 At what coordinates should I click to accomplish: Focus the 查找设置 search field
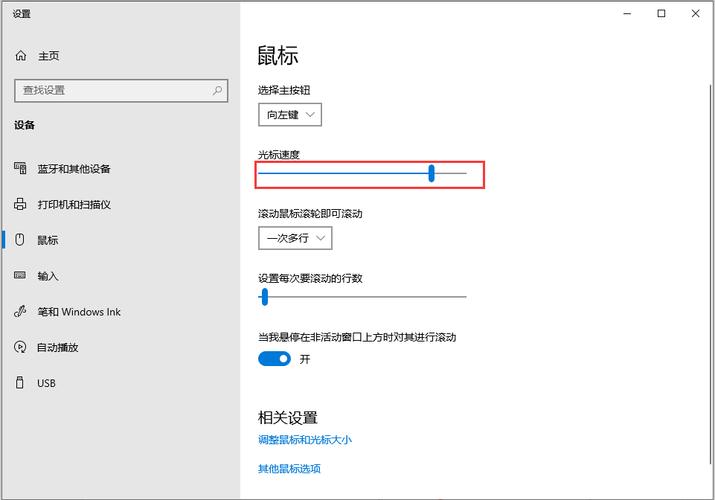click(121, 90)
